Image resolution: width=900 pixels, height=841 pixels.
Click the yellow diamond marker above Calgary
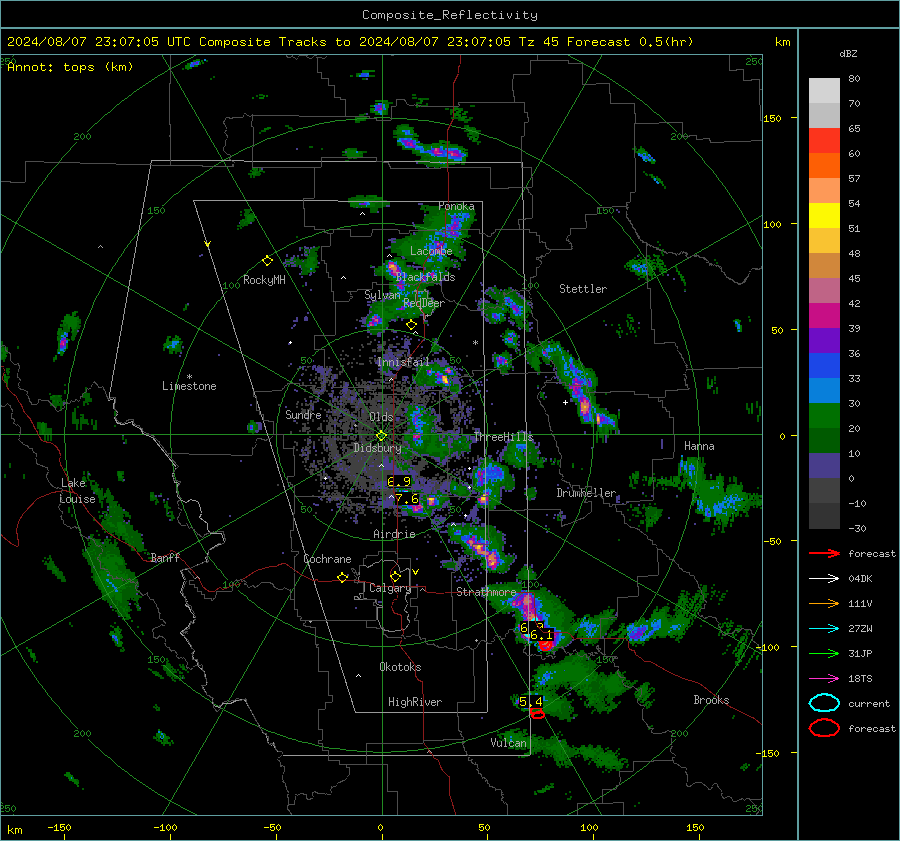pos(395,576)
